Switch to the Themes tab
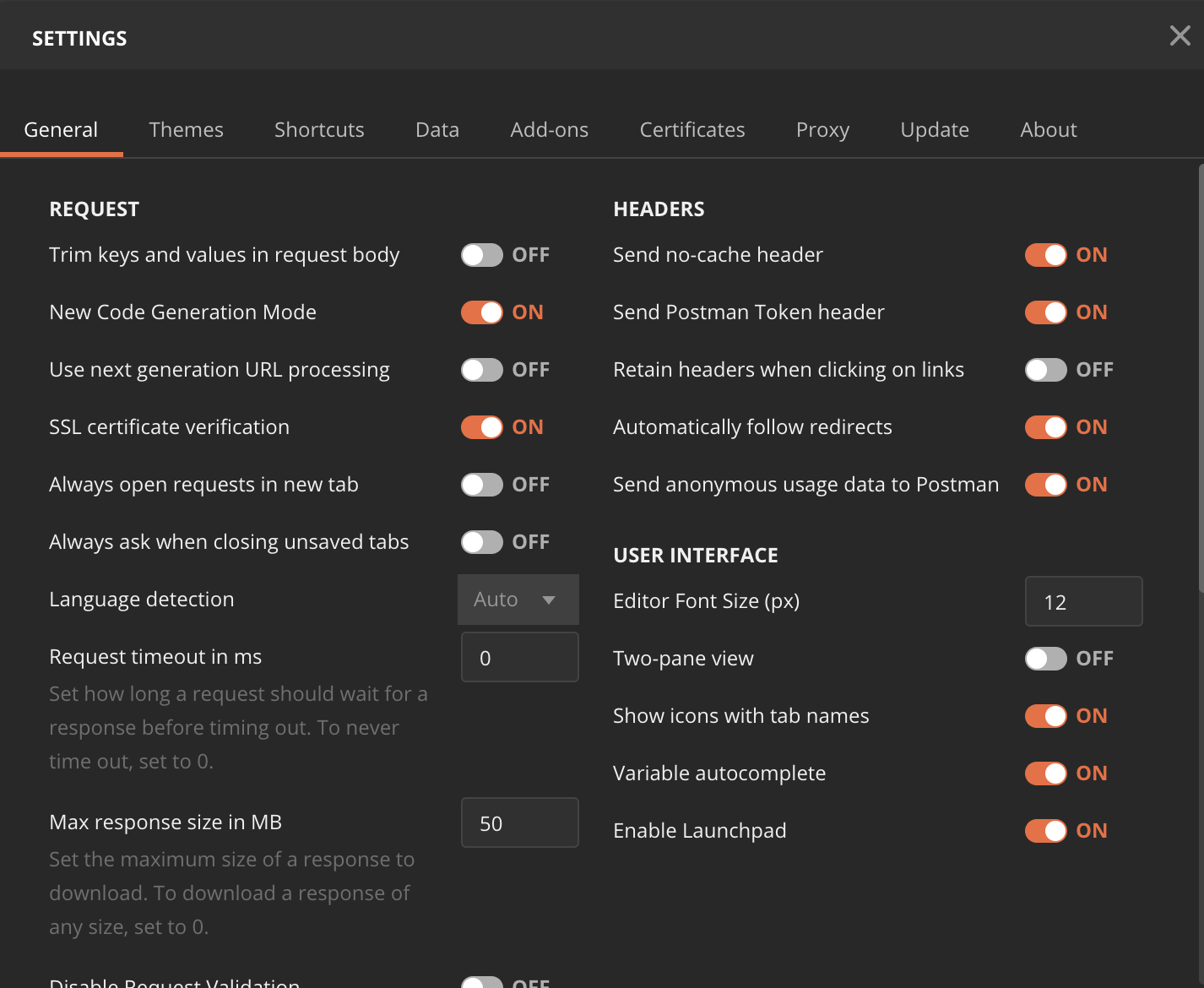Screen dimensions: 1204x988 pos(186,129)
